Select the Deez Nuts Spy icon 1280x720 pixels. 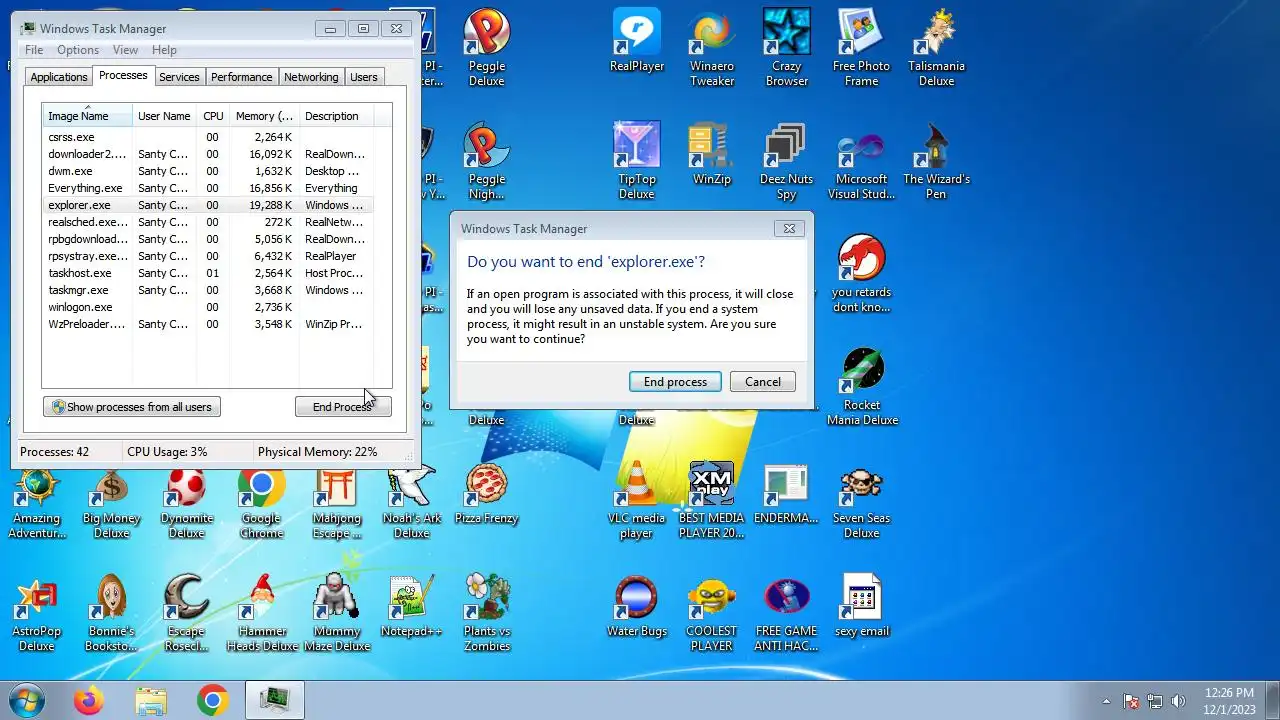click(x=787, y=160)
